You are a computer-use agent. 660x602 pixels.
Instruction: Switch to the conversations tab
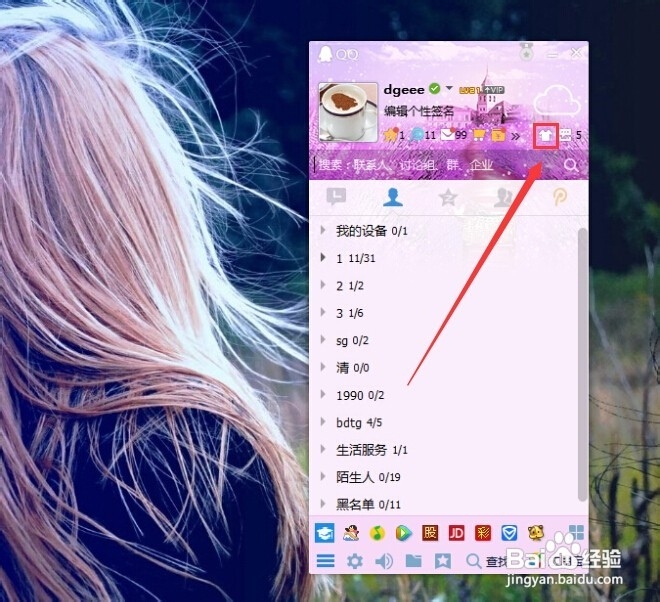(336, 197)
